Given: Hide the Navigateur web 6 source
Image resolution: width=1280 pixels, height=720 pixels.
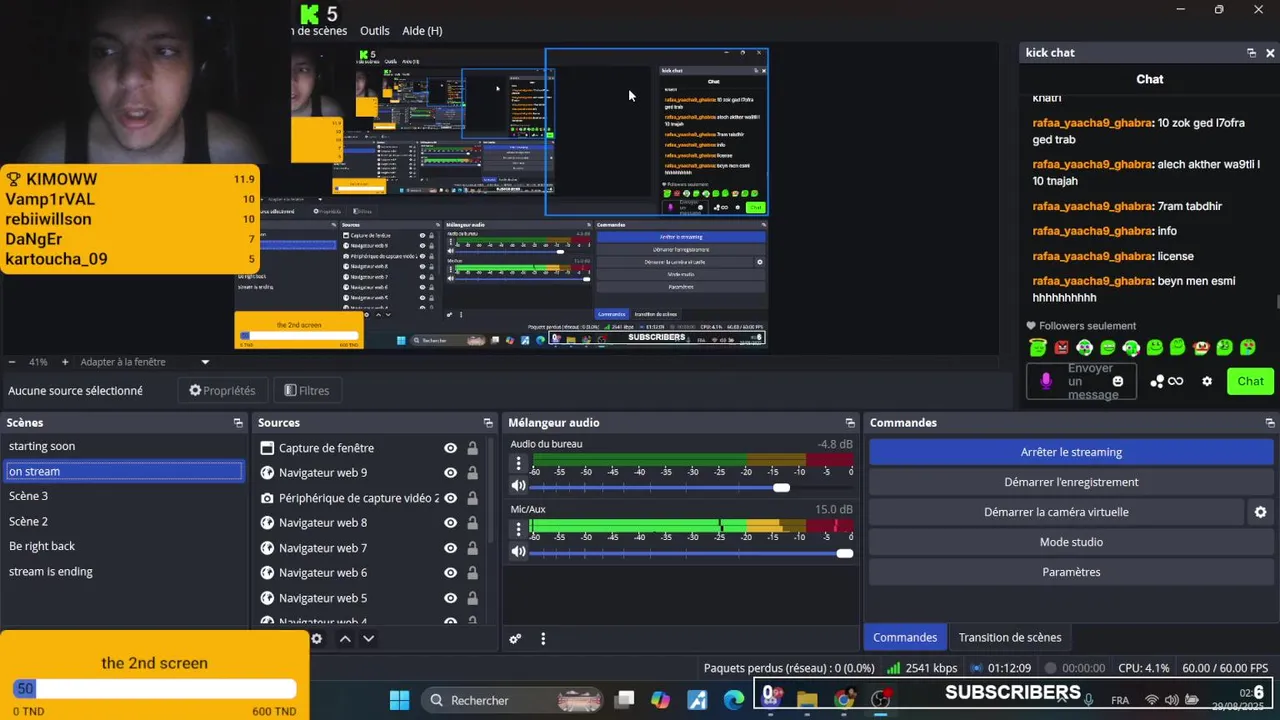Looking at the screenshot, I should pyautogui.click(x=450, y=573).
